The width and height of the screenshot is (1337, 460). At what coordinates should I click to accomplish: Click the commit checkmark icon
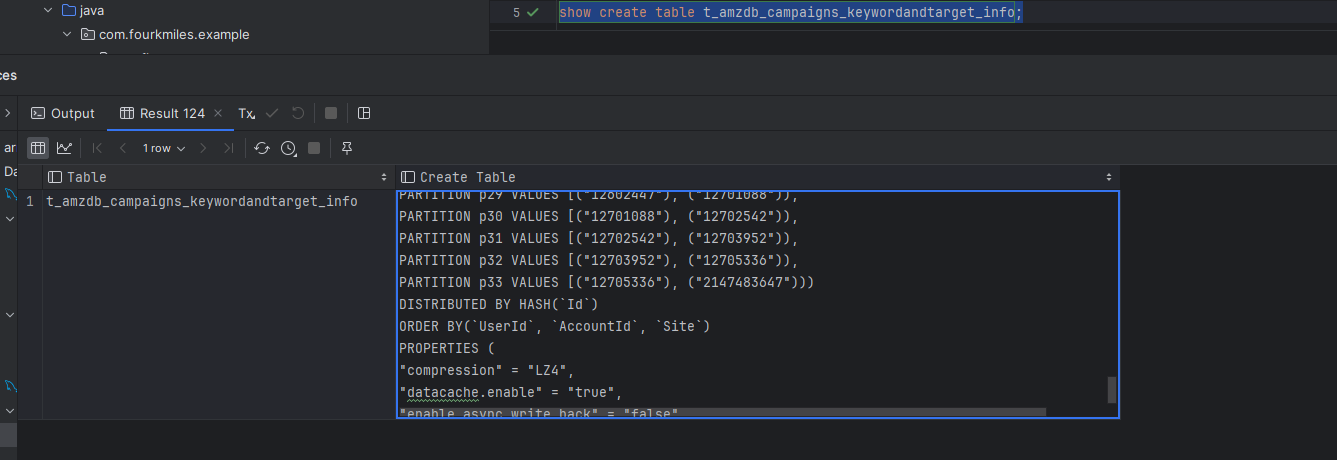click(272, 113)
